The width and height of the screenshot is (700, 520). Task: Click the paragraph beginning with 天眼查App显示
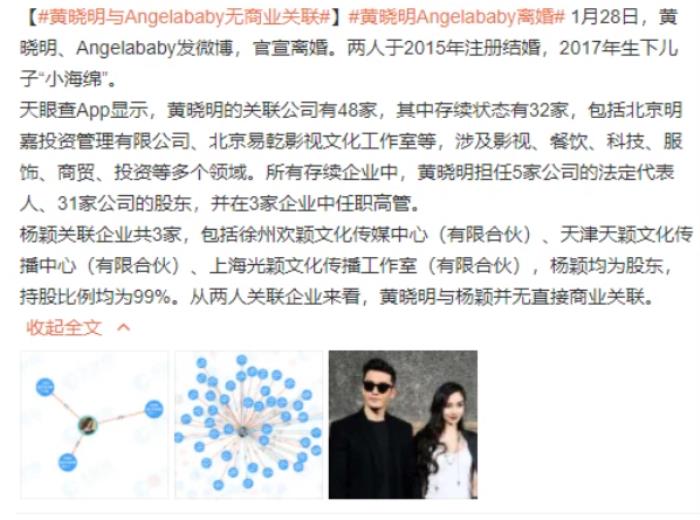tap(350, 157)
